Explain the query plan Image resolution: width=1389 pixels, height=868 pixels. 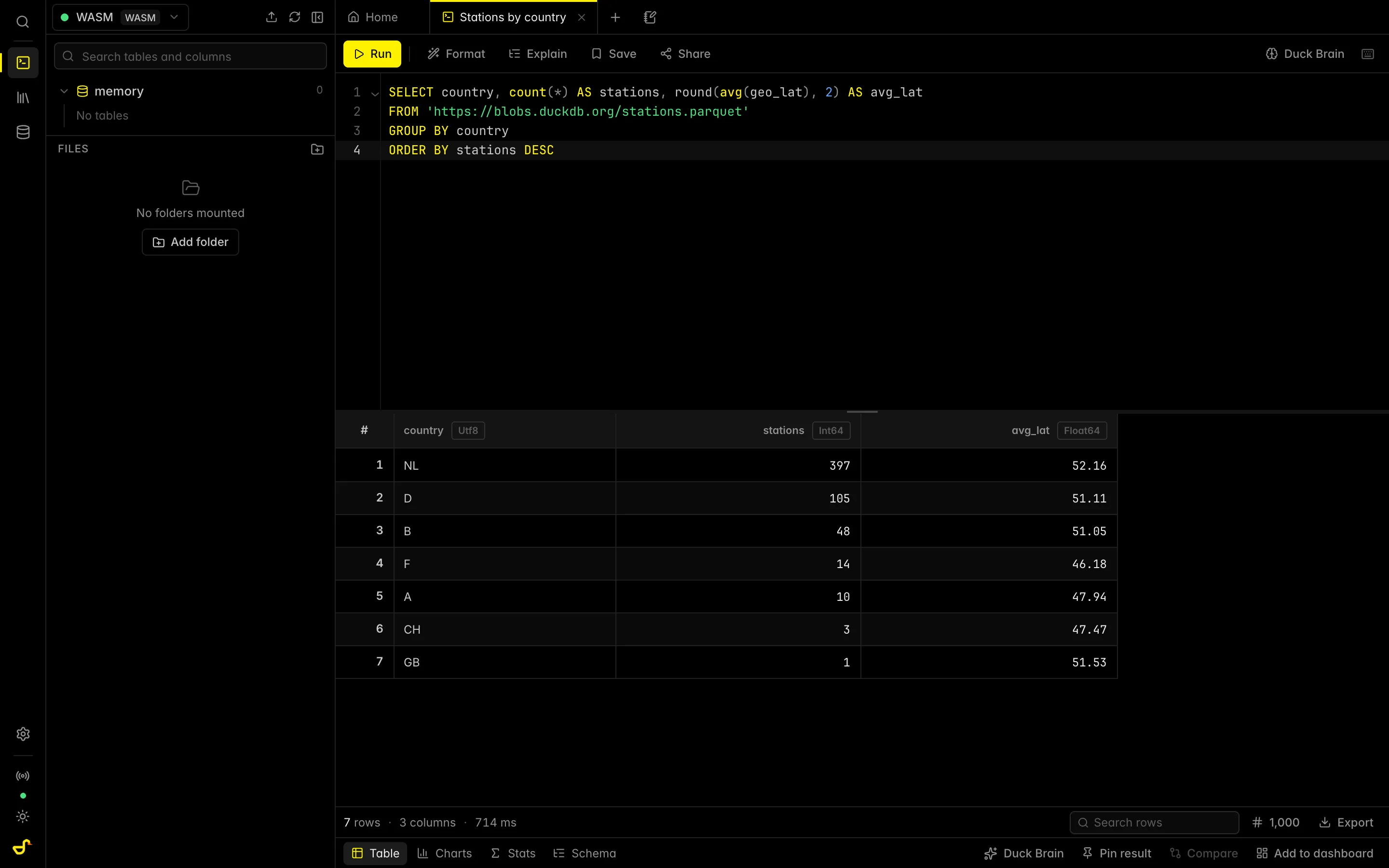(x=538, y=54)
